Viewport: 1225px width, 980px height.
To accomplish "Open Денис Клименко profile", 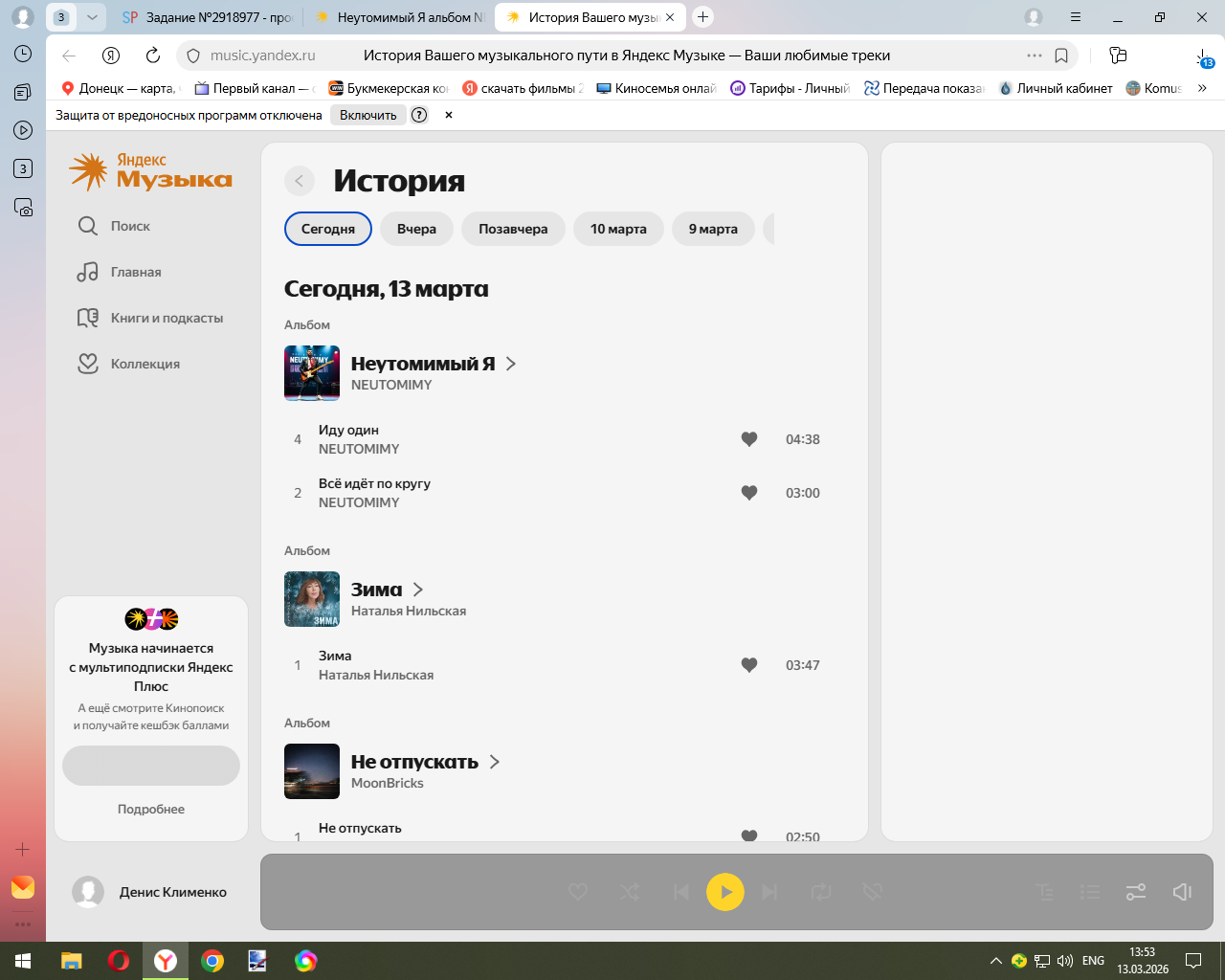I will tap(149, 892).
